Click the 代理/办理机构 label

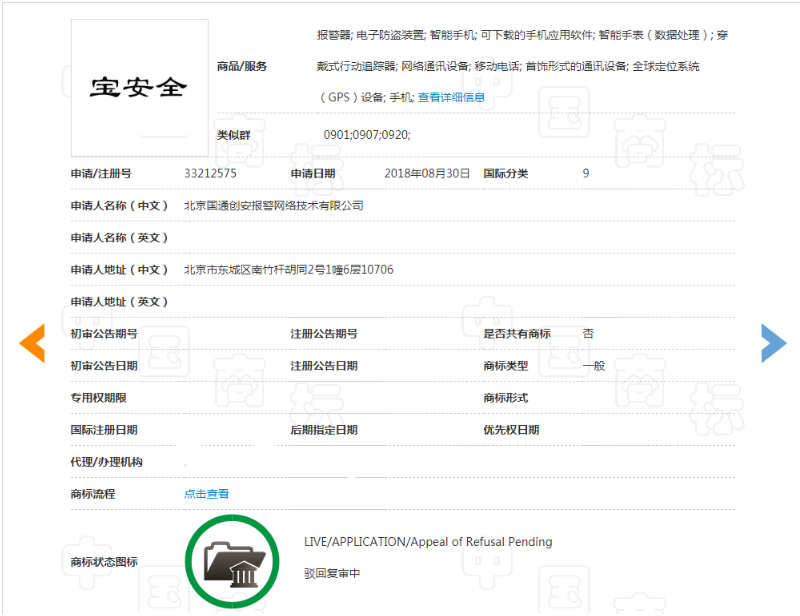(x=106, y=462)
